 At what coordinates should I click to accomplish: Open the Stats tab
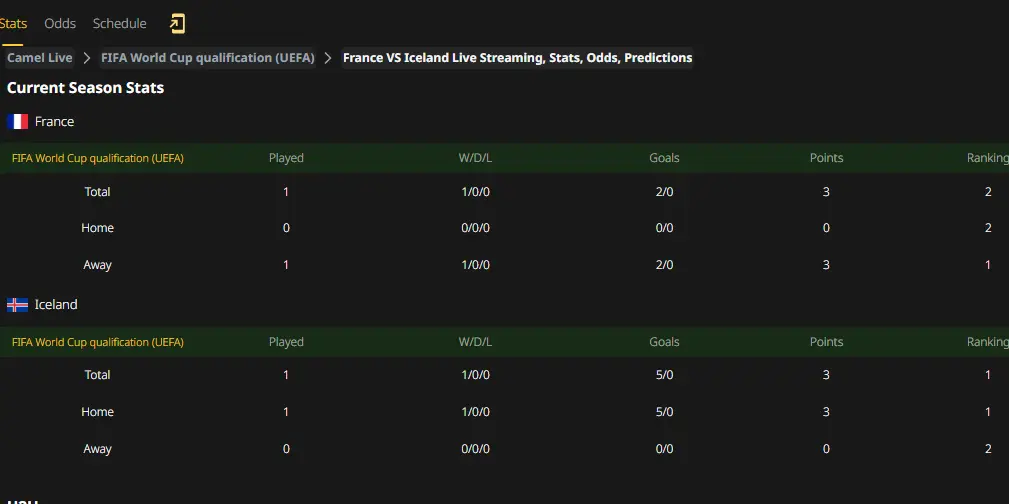point(13,24)
